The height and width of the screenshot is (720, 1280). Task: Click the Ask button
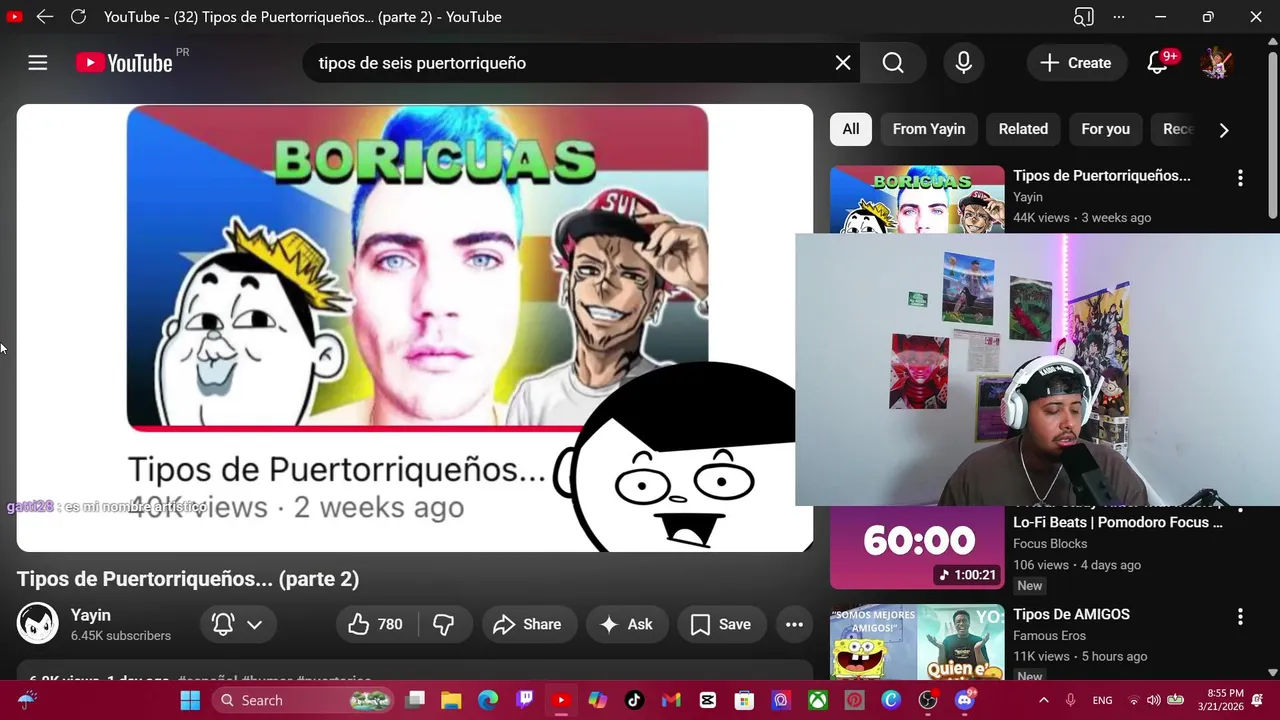coord(626,624)
